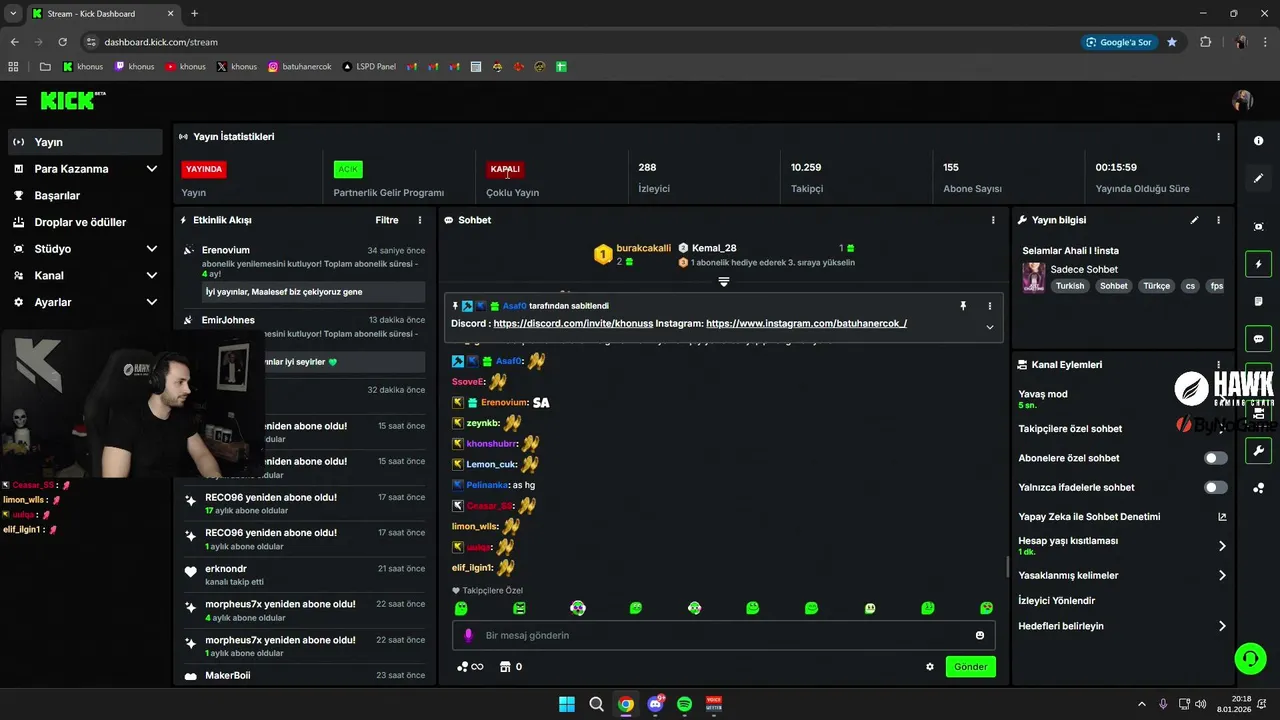Click the wrench icon in the right sidebar
This screenshot has width=1280, height=720.
coord(1258,450)
